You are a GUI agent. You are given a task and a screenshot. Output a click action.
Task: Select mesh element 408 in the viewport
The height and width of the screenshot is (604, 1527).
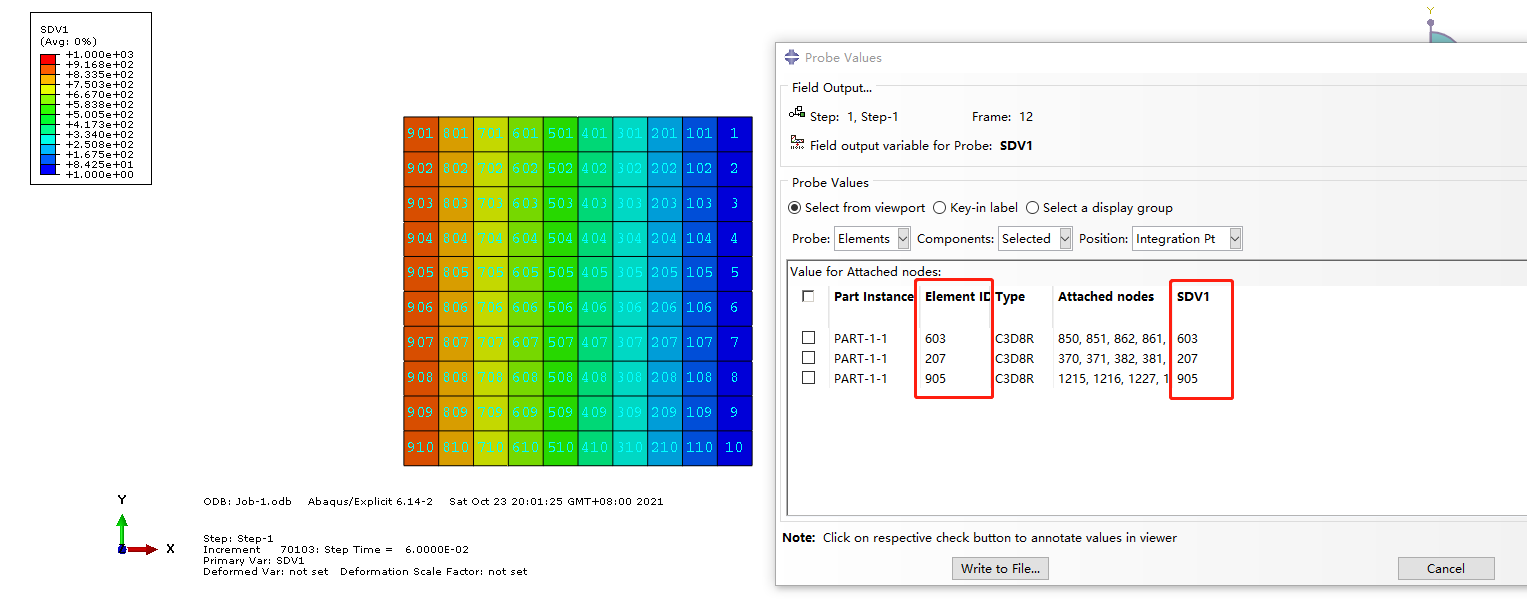[x=594, y=377]
